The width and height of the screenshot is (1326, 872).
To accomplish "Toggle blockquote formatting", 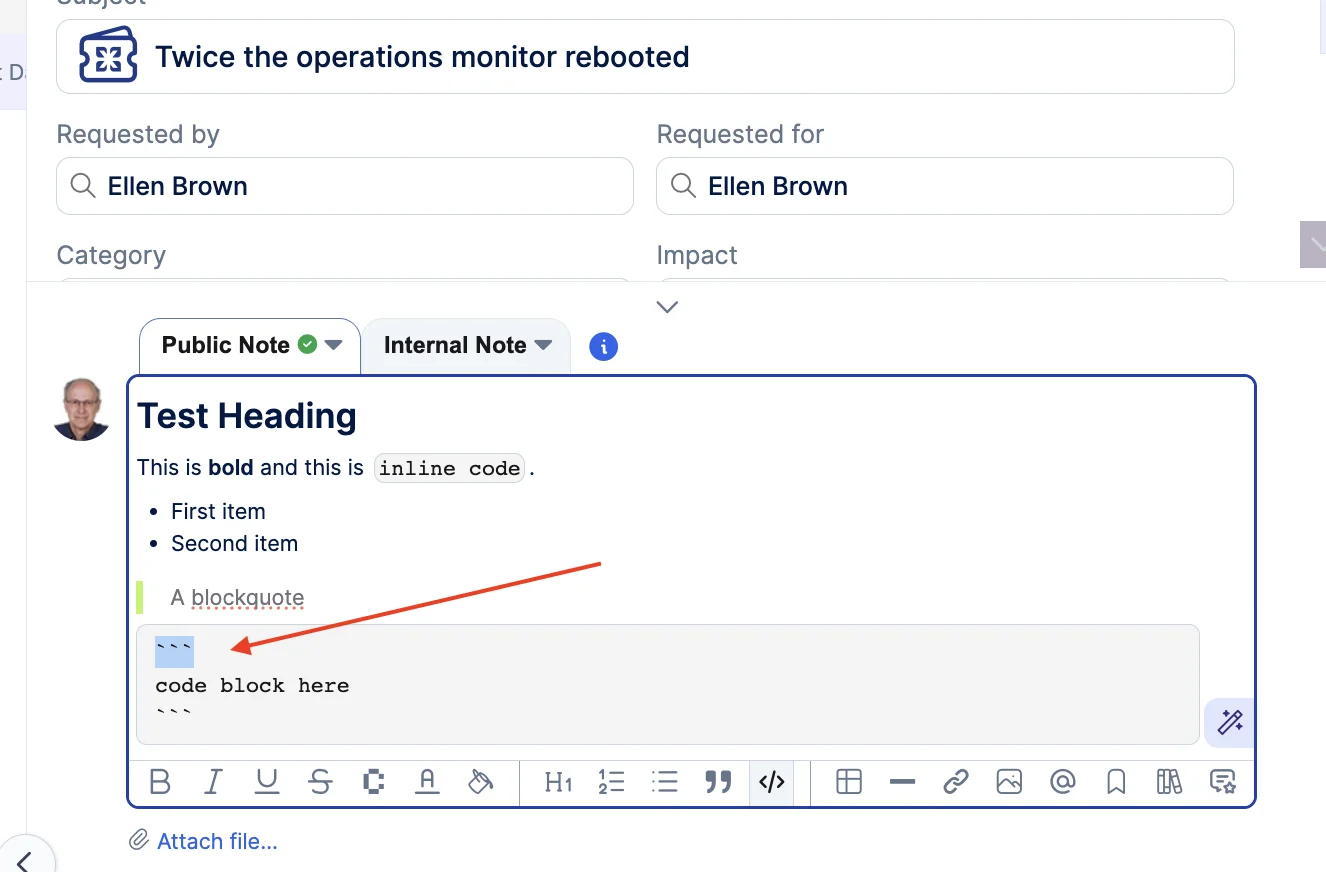I will pyautogui.click(x=718, y=781).
